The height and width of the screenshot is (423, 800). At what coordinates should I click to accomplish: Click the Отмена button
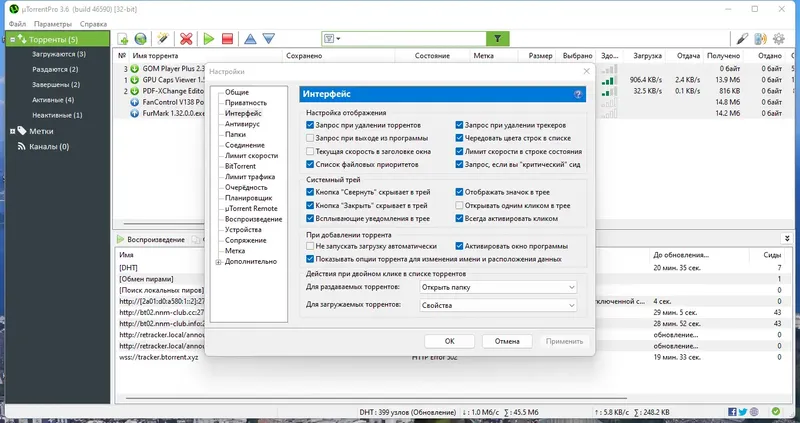(x=507, y=341)
